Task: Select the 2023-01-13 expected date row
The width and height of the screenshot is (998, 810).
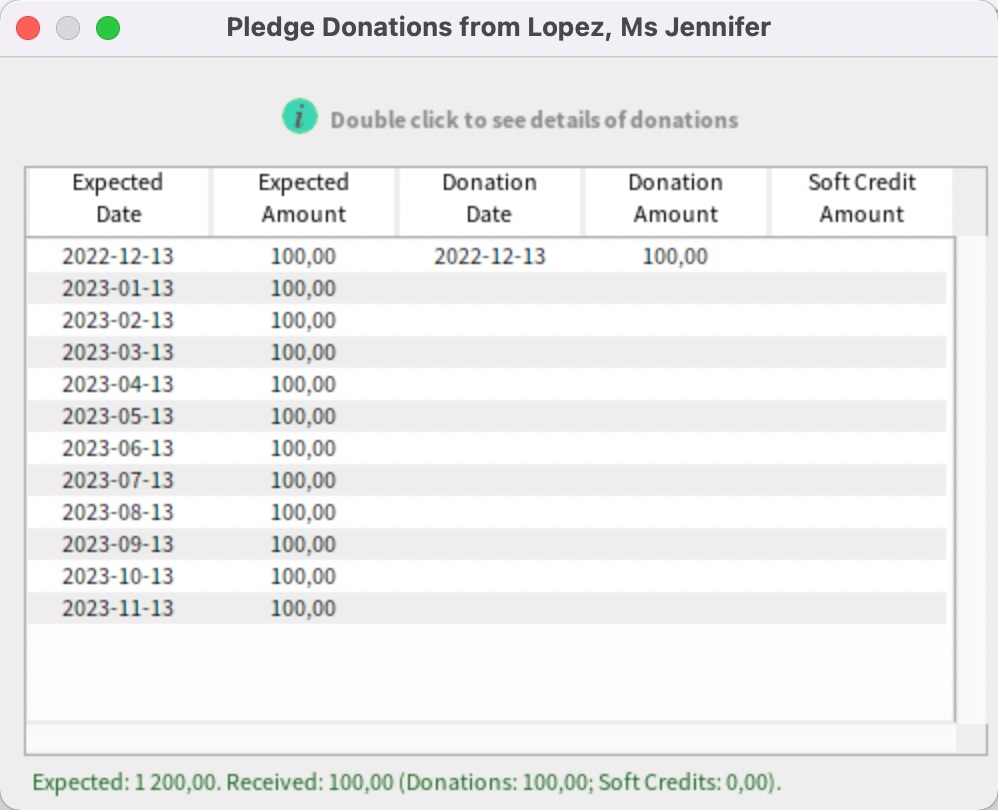Action: 117,288
